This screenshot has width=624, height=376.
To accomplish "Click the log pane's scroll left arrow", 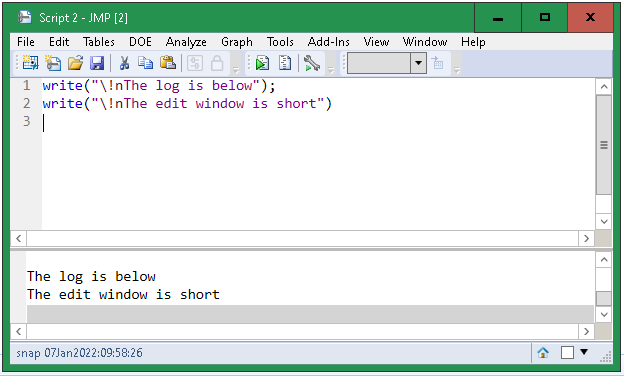I will click(x=18, y=331).
